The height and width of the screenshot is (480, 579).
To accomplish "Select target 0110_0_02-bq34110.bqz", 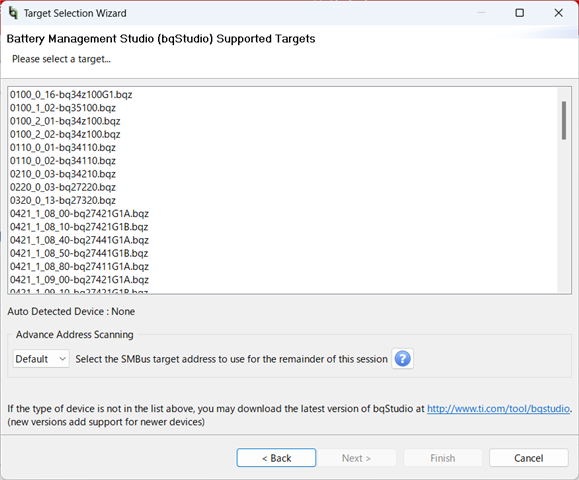I will tap(63, 161).
